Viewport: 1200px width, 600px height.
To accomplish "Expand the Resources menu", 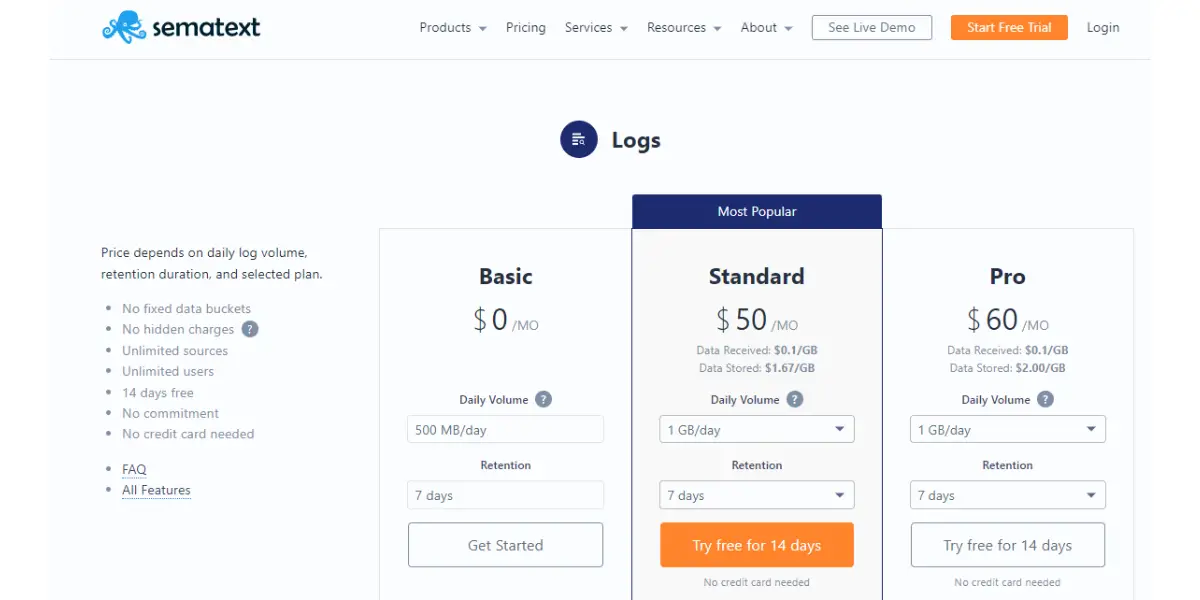I will coord(684,27).
